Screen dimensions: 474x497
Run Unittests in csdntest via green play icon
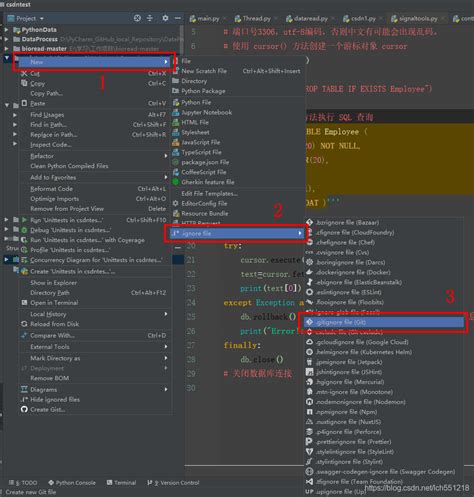(x=94, y=220)
